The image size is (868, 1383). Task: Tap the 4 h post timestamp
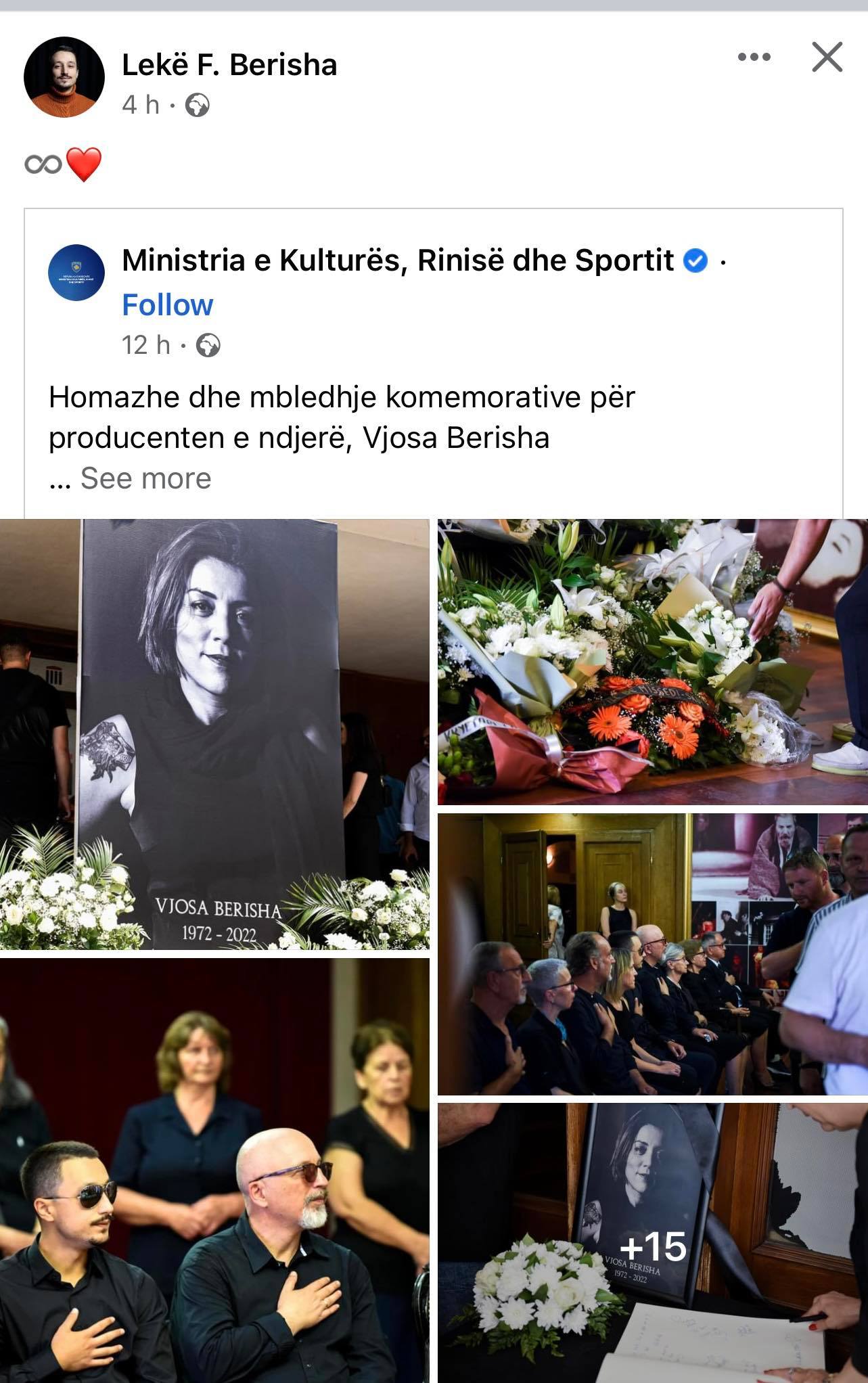point(140,106)
